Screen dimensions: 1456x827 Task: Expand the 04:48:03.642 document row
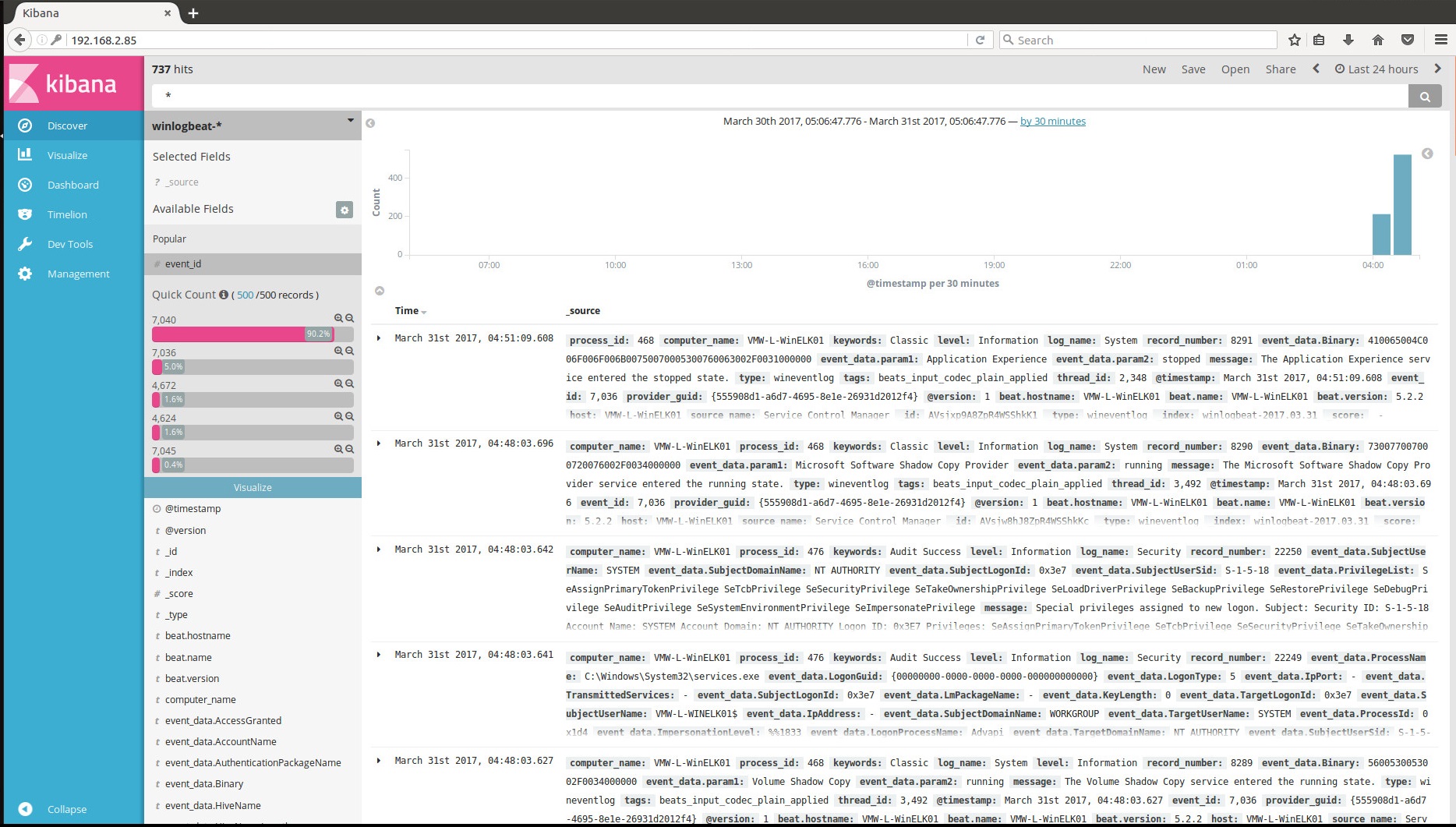click(x=379, y=550)
